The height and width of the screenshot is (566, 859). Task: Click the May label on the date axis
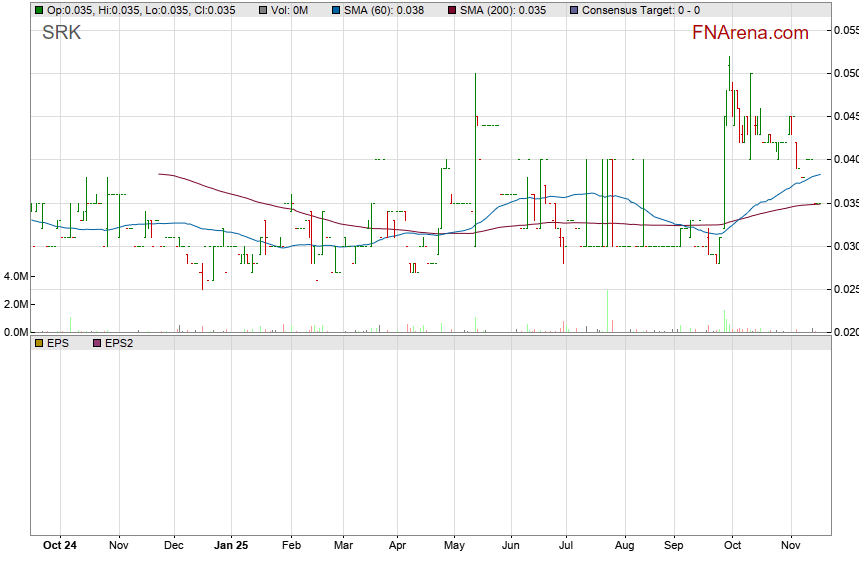click(454, 546)
